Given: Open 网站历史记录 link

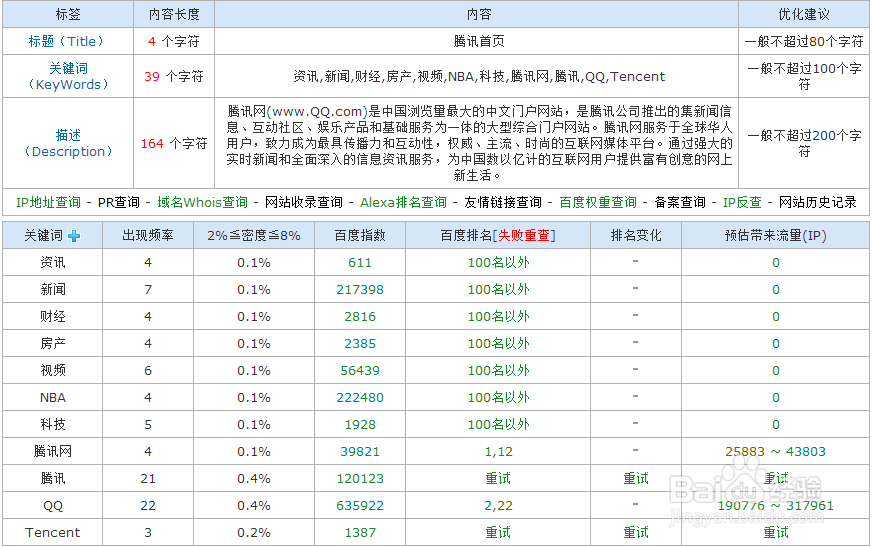Looking at the screenshot, I should [818, 202].
